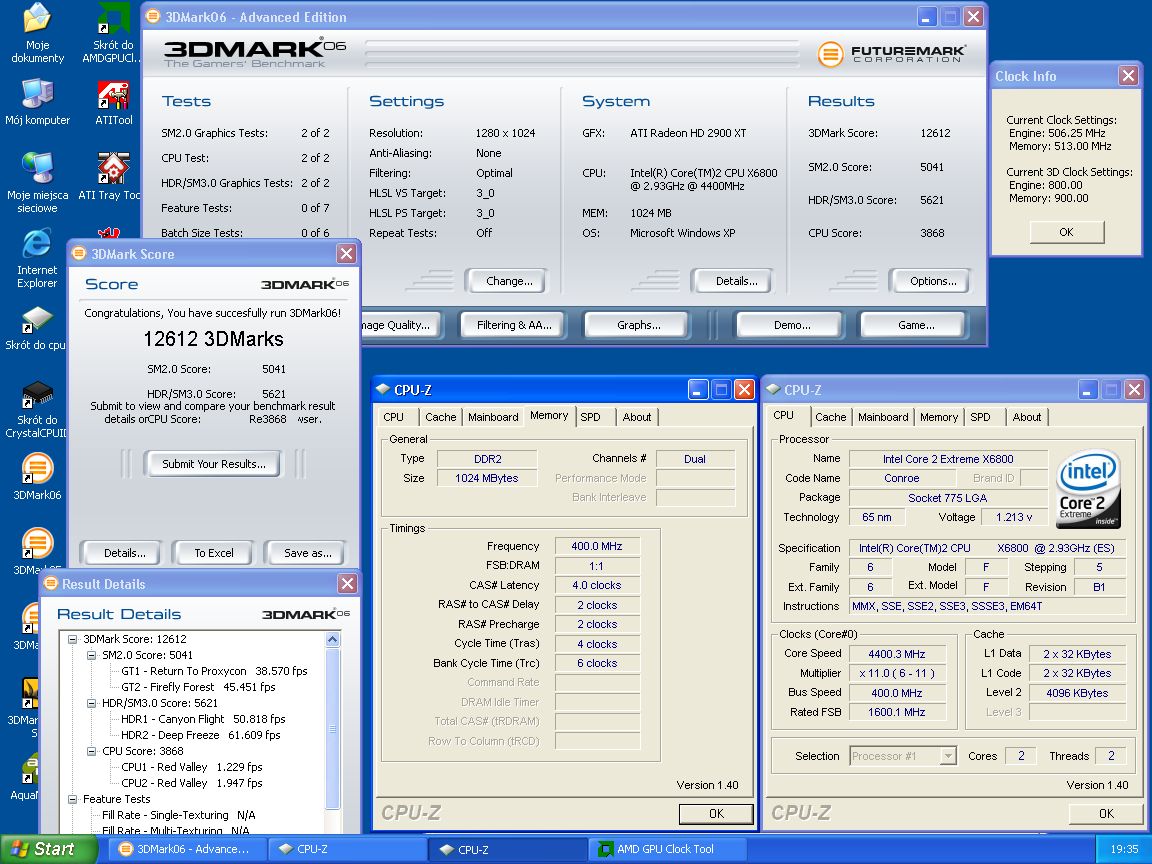Open CPU tab in Memory CPU-Z window
This screenshot has width=1152, height=864.
point(394,417)
